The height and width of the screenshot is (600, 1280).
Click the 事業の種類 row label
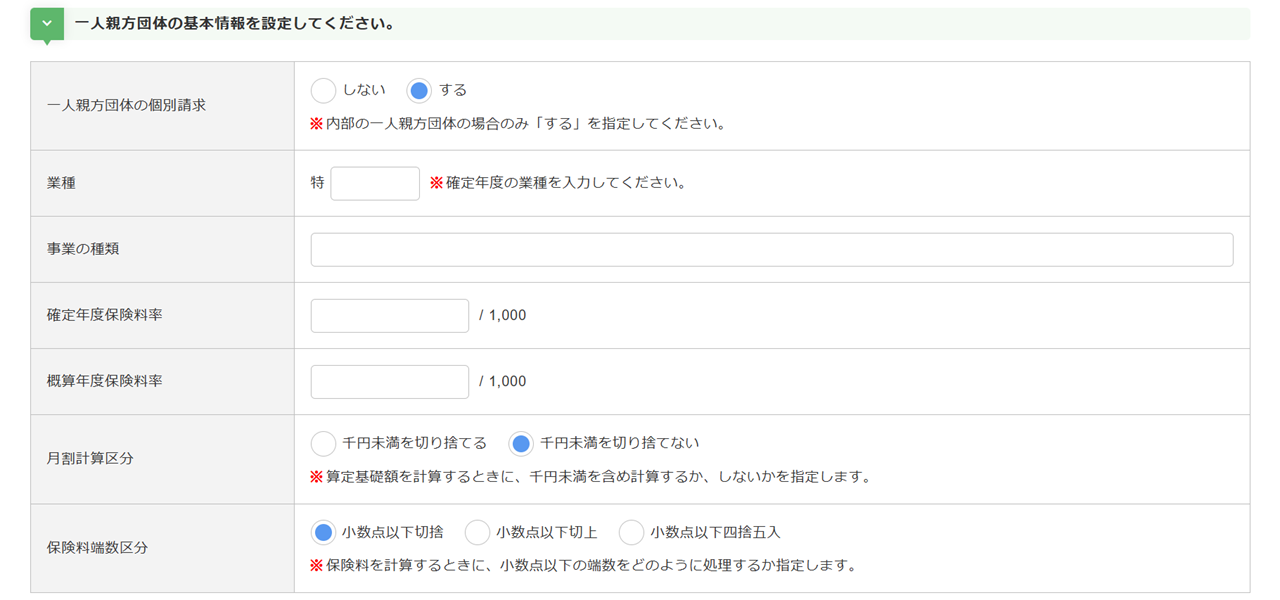pyautogui.click(x=83, y=249)
